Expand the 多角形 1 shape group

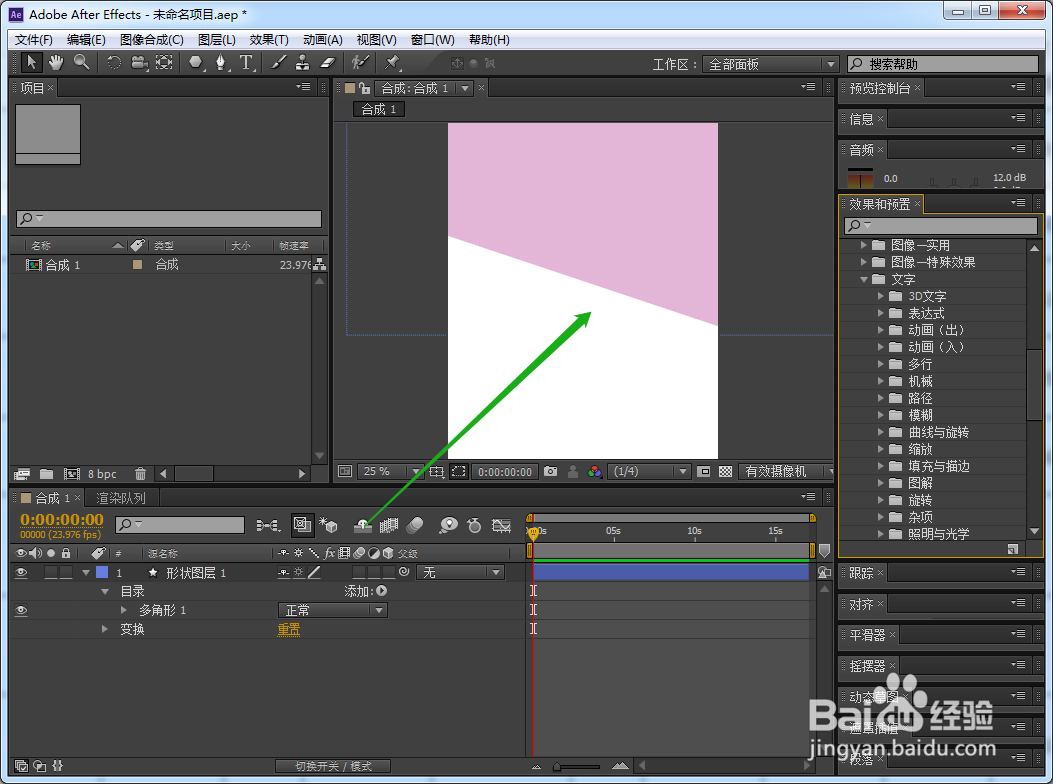pyautogui.click(x=124, y=610)
